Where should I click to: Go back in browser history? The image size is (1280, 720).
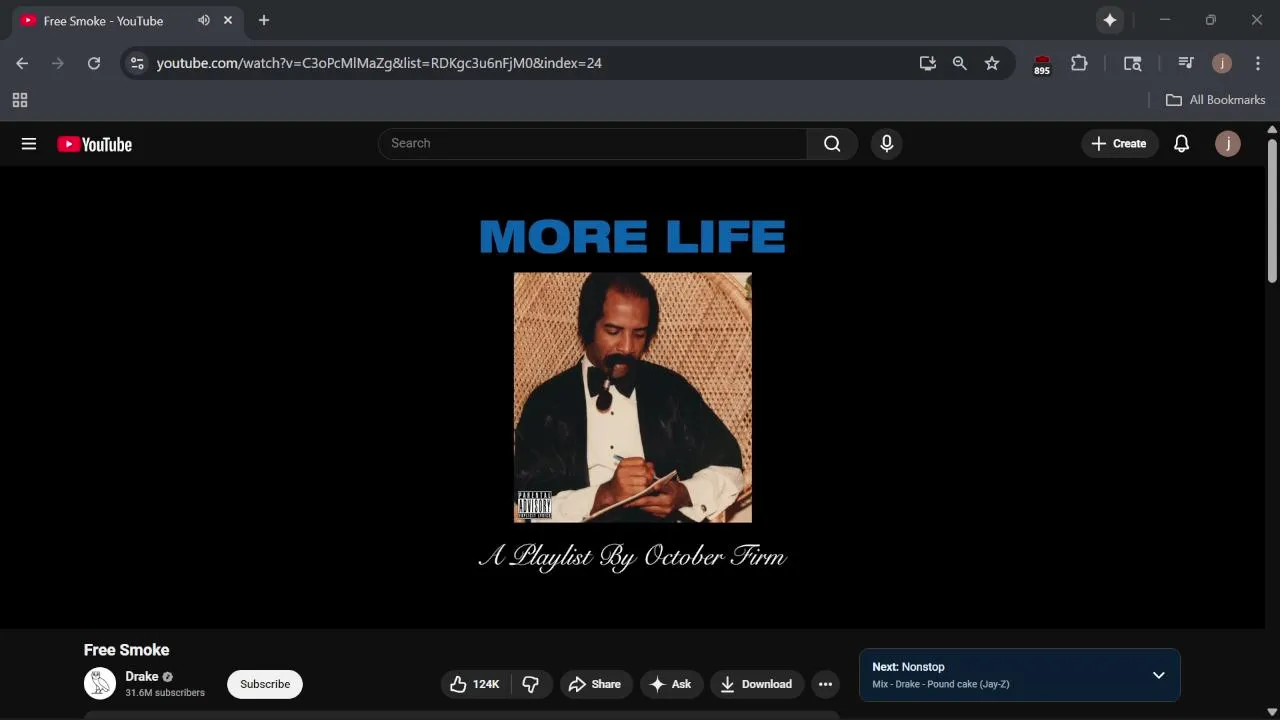[22, 63]
